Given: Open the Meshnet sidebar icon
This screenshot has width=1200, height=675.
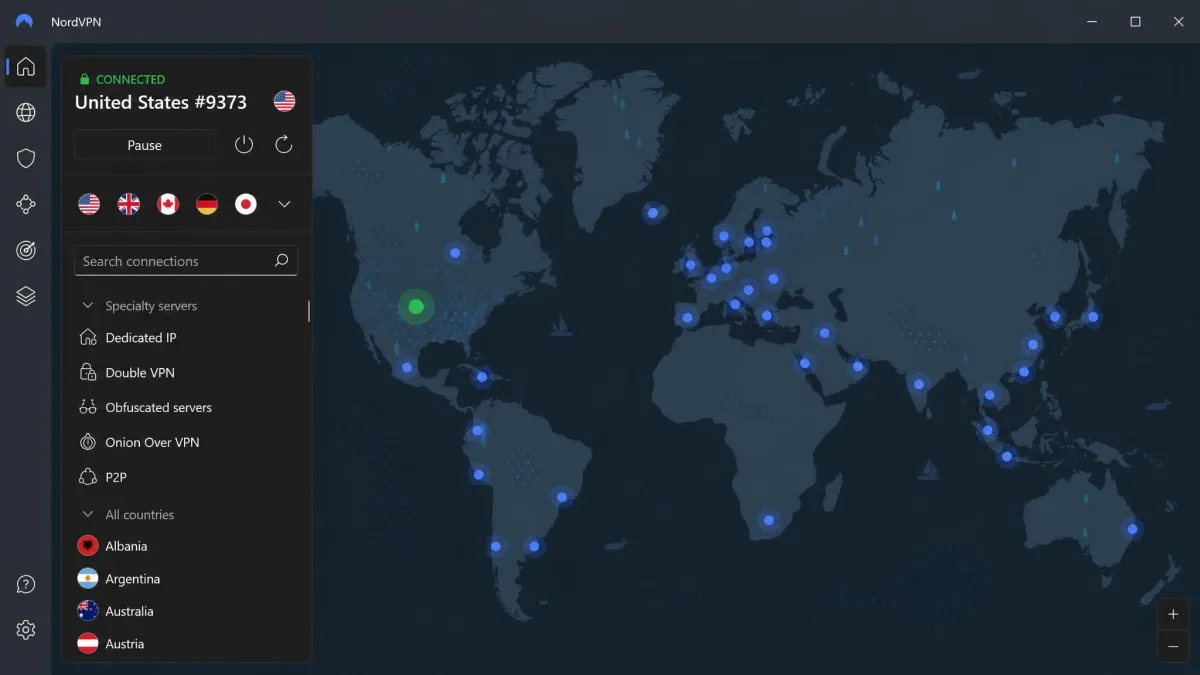Looking at the screenshot, I should (x=26, y=204).
